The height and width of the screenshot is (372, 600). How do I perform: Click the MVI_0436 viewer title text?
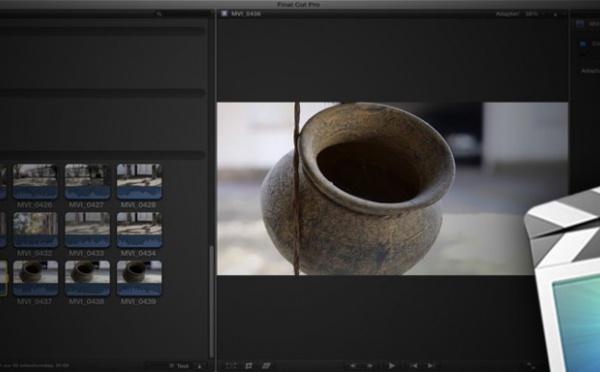coord(246,14)
